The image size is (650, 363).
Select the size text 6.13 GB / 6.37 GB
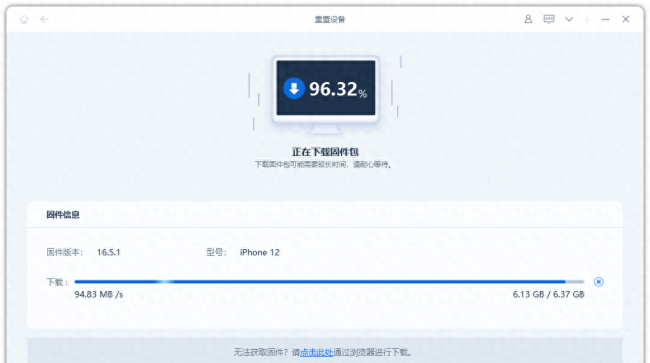pos(548,295)
